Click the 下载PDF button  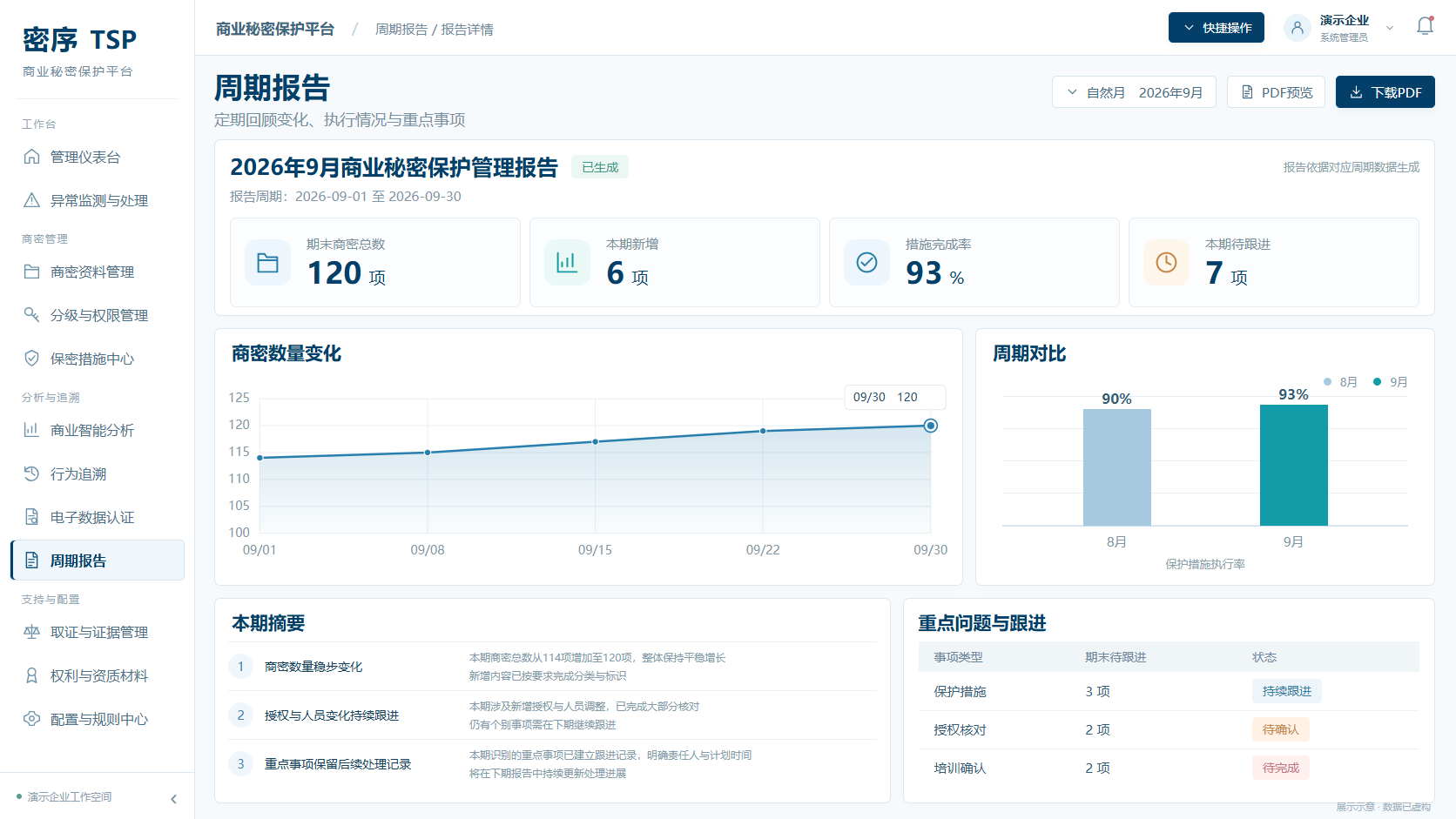[1385, 92]
